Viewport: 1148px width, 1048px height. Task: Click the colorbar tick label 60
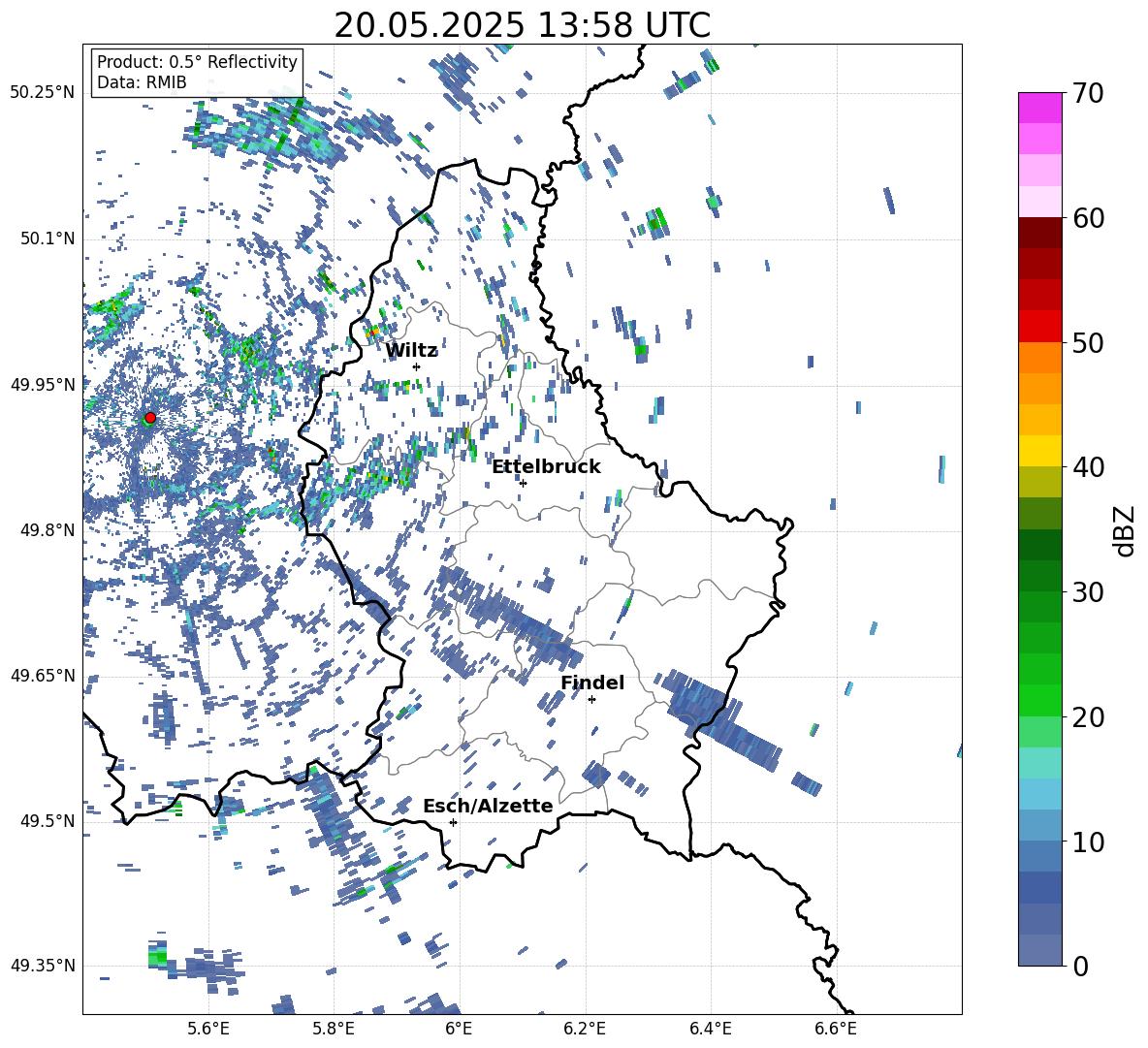(x=1088, y=218)
